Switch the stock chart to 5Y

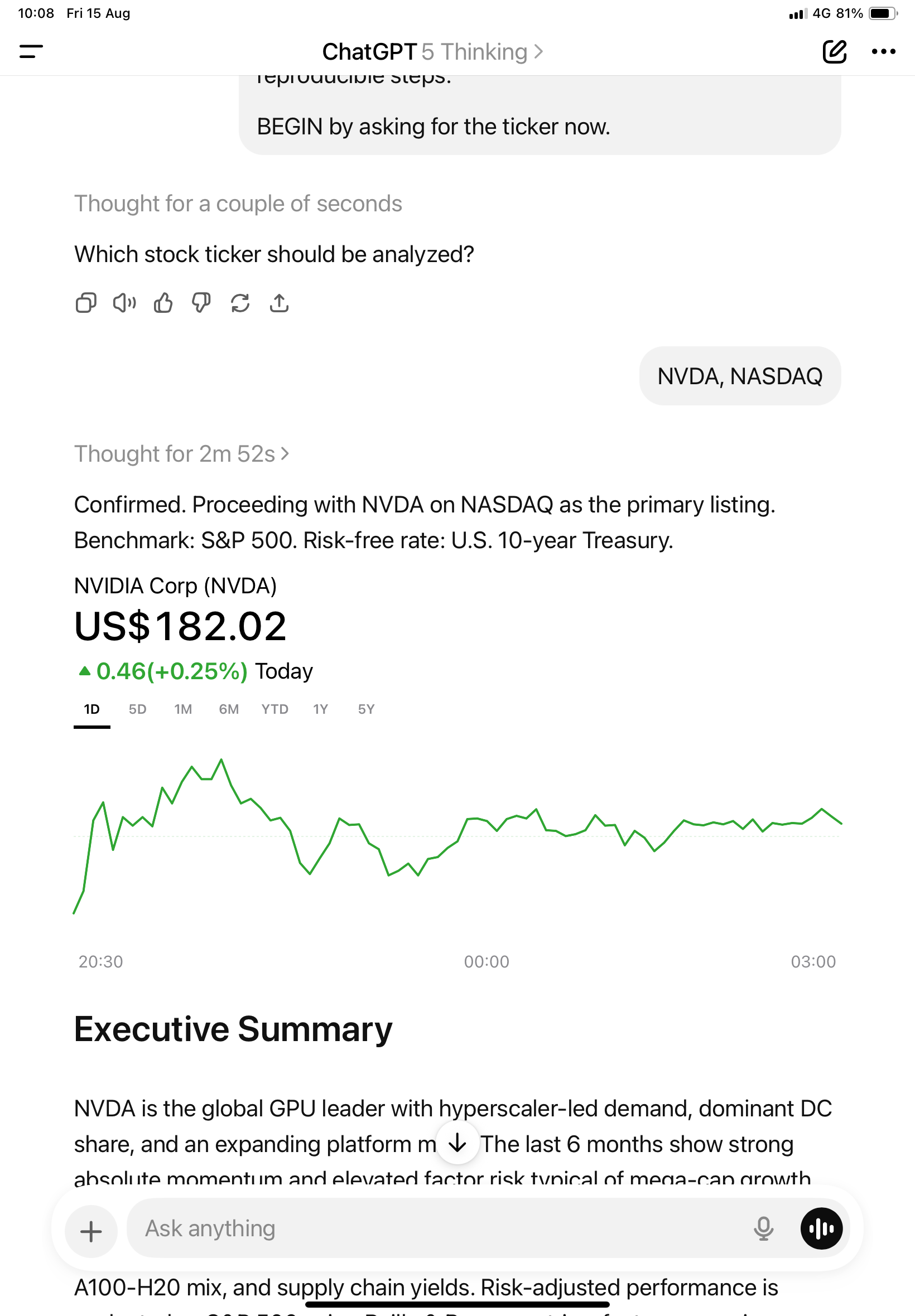(367, 709)
